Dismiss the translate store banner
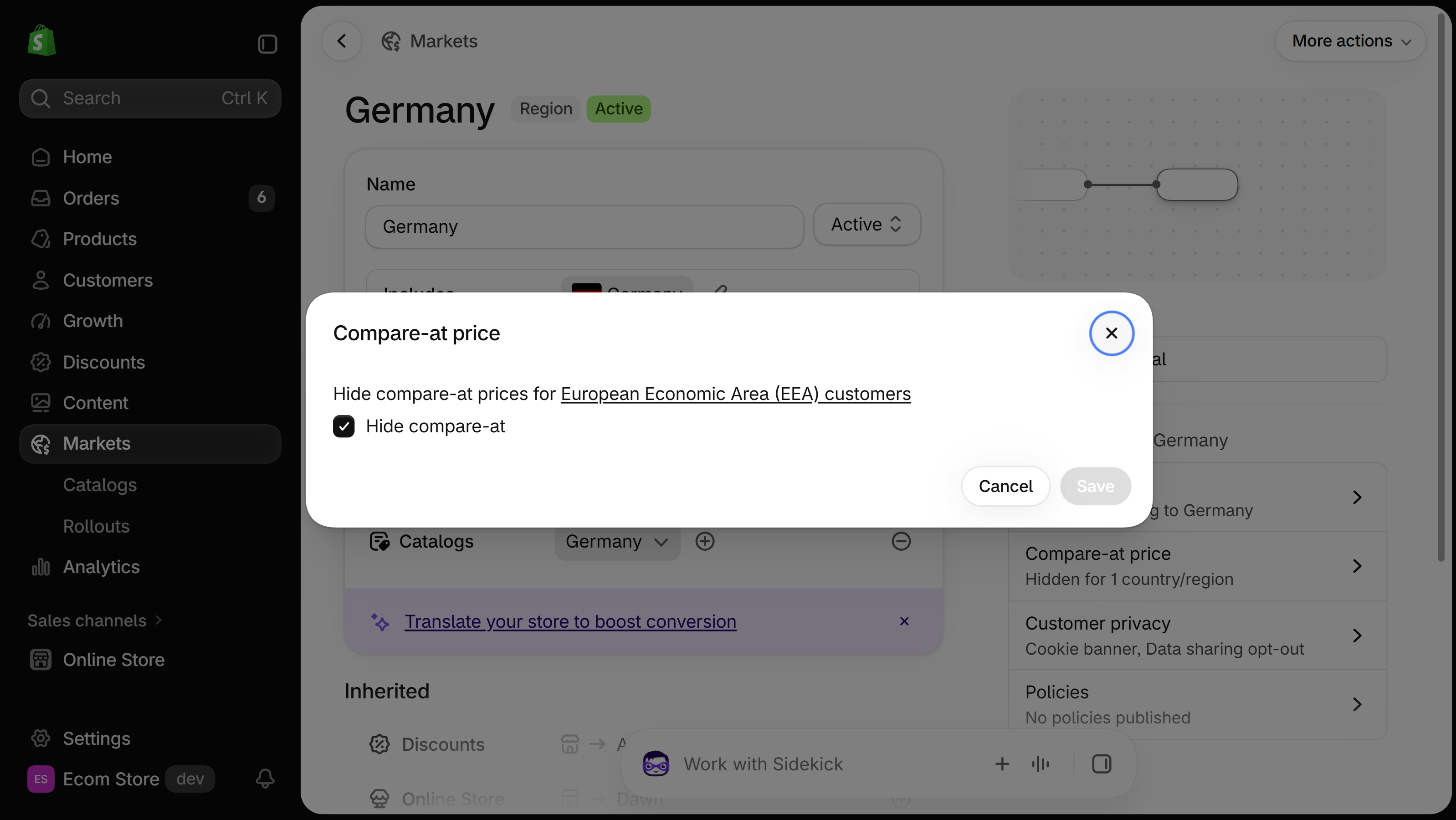This screenshot has width=1456, height=820. (904, 621)
